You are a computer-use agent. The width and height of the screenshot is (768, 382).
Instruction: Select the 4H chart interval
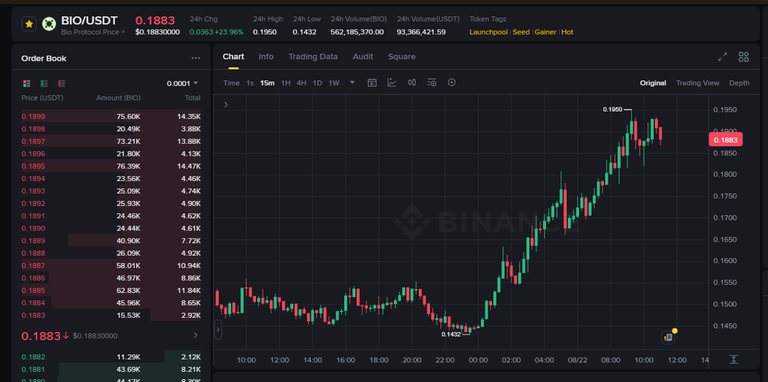[301, 83]
